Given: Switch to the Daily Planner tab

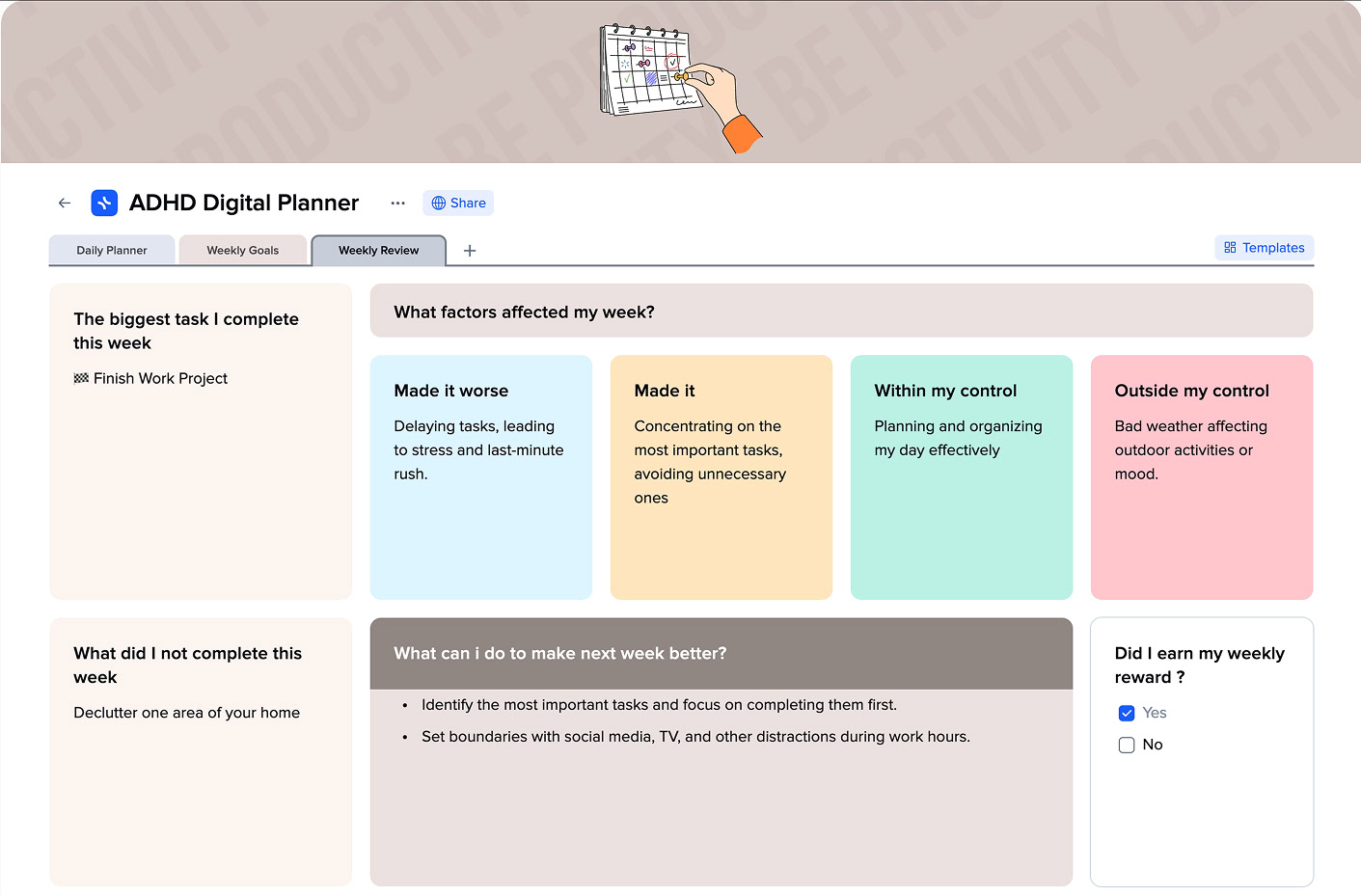Looking at the screenshot, I should point(111,250).
